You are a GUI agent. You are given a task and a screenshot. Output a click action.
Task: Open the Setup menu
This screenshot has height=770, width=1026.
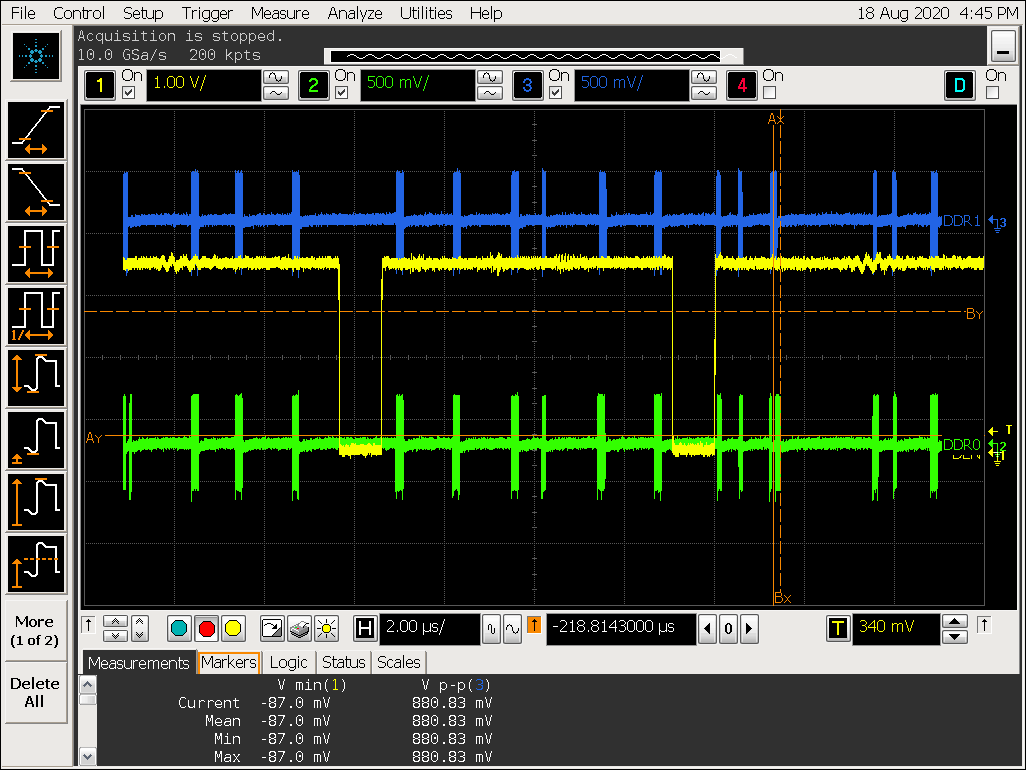click(143, 13)
